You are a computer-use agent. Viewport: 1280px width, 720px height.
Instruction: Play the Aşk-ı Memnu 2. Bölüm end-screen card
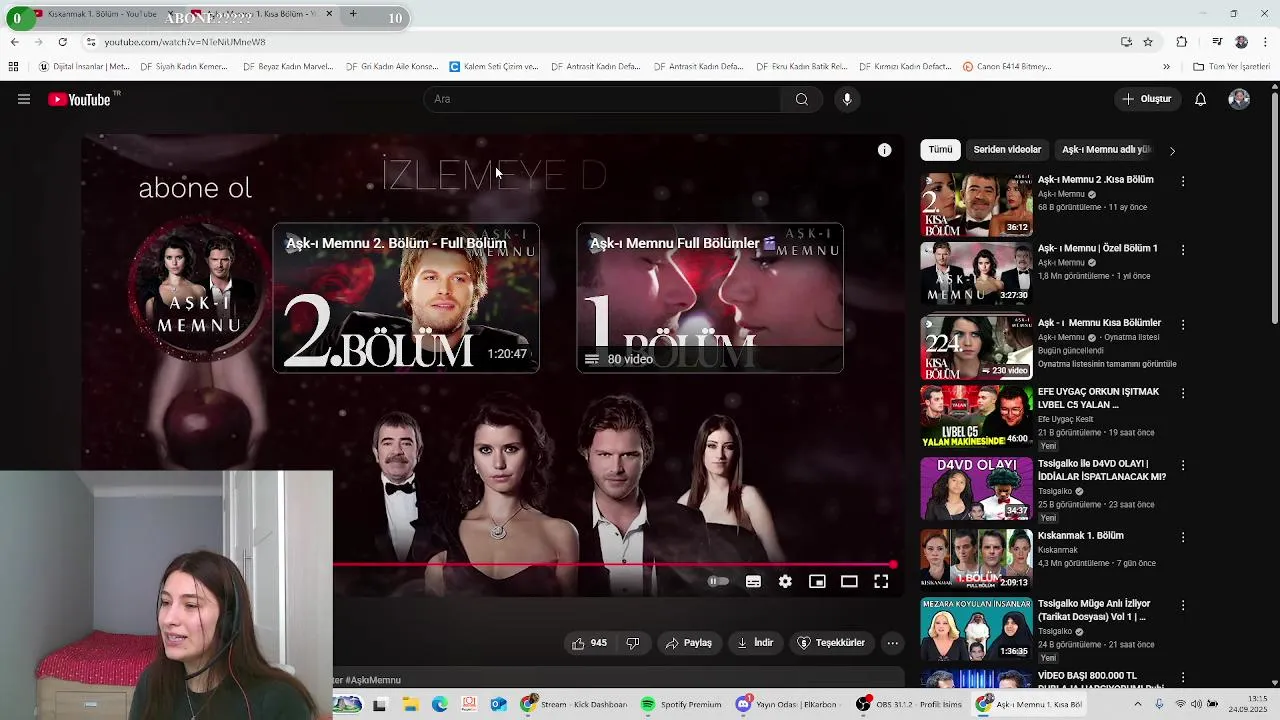point(406,298)
